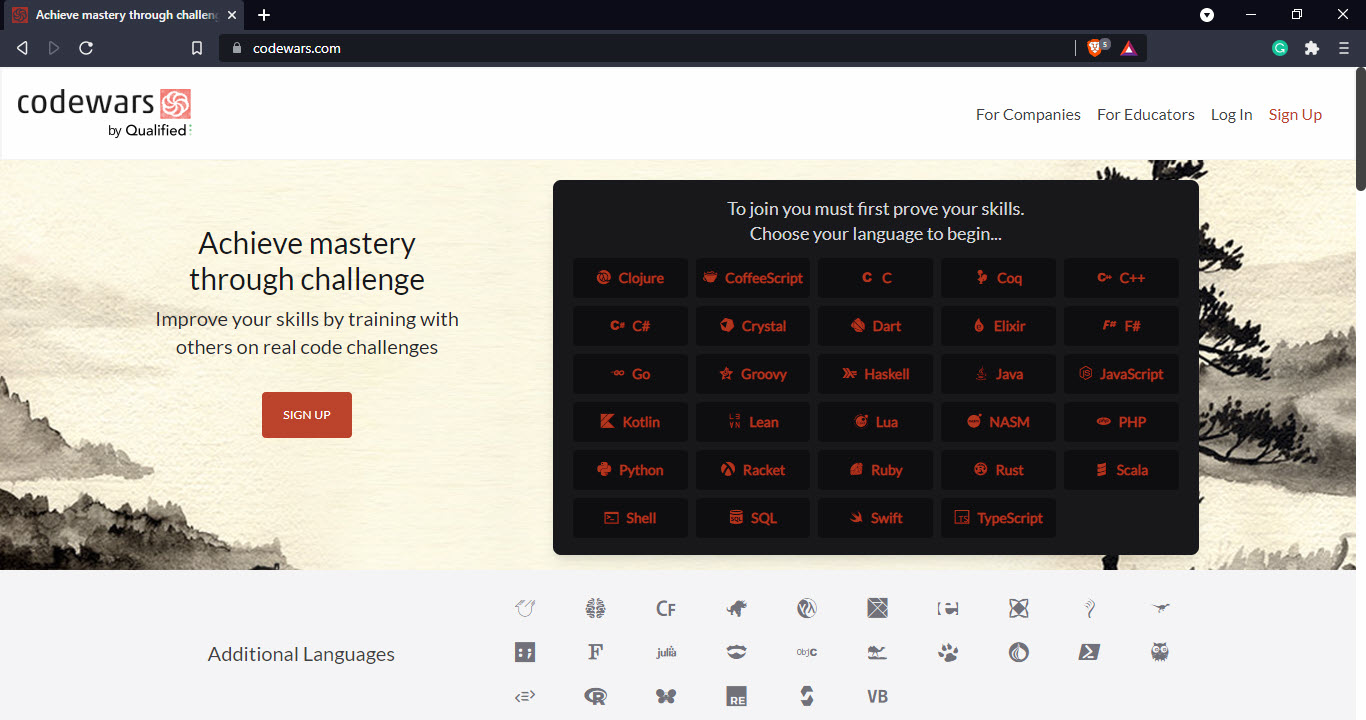This screenshot has height=720, width=1366.
Task: Open the tab search dropdown arrow
Action: (x=1207, y=15)
